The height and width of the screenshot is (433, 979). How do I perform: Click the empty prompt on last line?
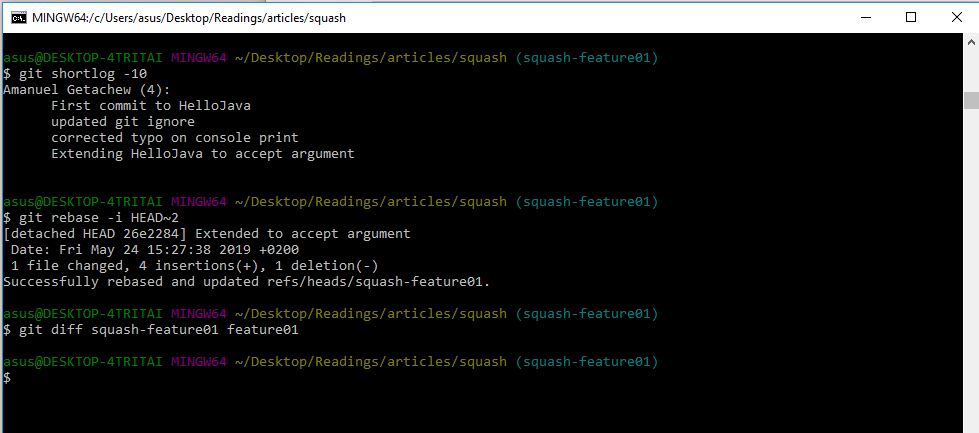point(7,377)
